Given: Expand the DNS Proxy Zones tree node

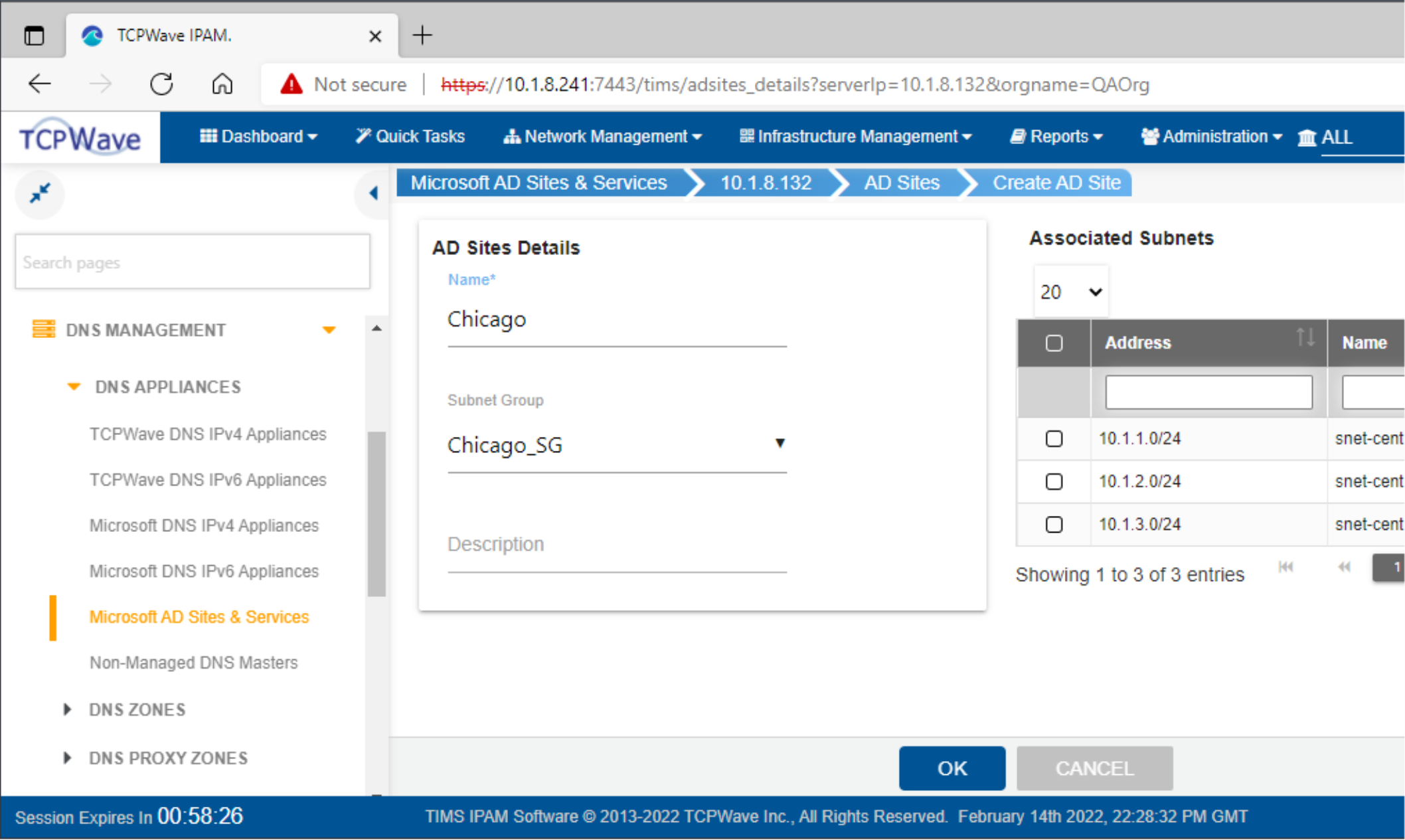Looking at the screenshot, I should [x=67, y=758].
